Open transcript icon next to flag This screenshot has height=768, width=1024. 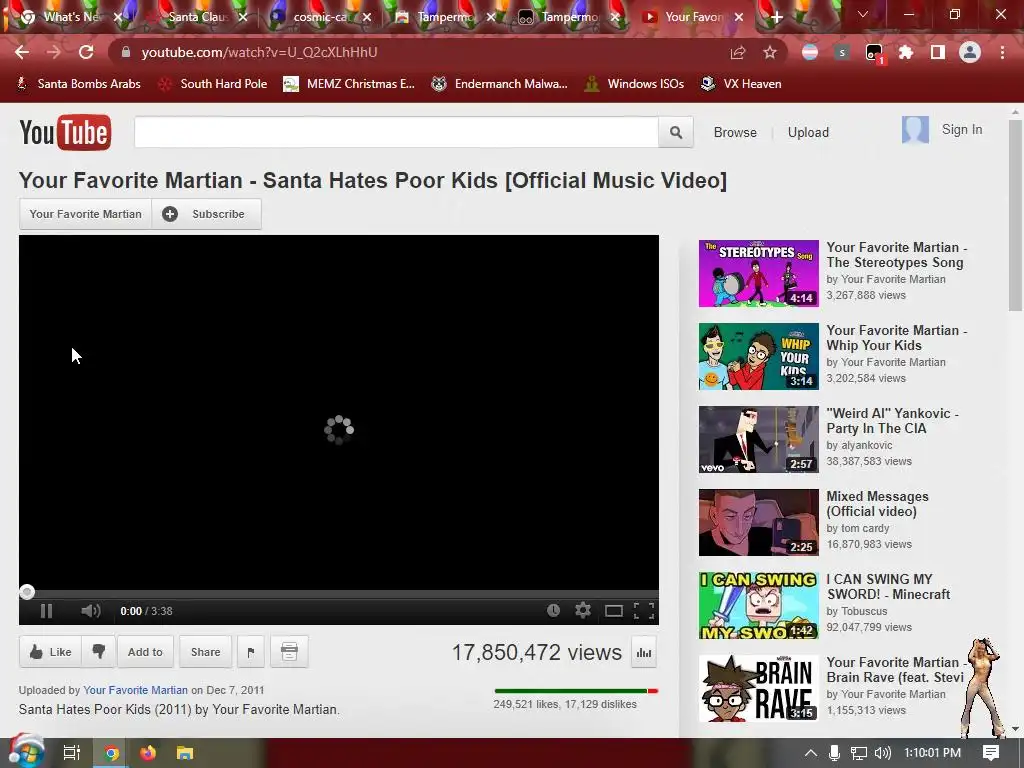[x=289, y=652]
